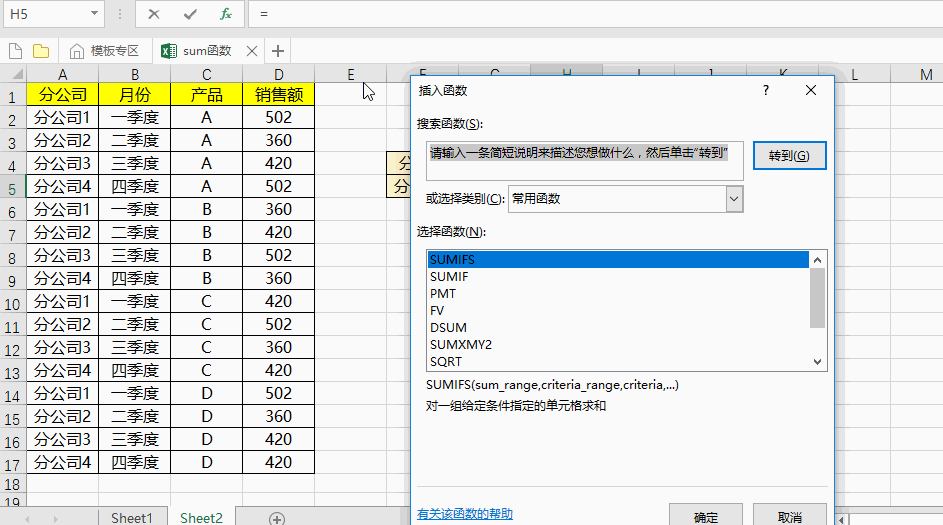The width and height of the screenshot is (943, 525).
Task: Add a new tab with plus icon
Action: click(278, 51)
